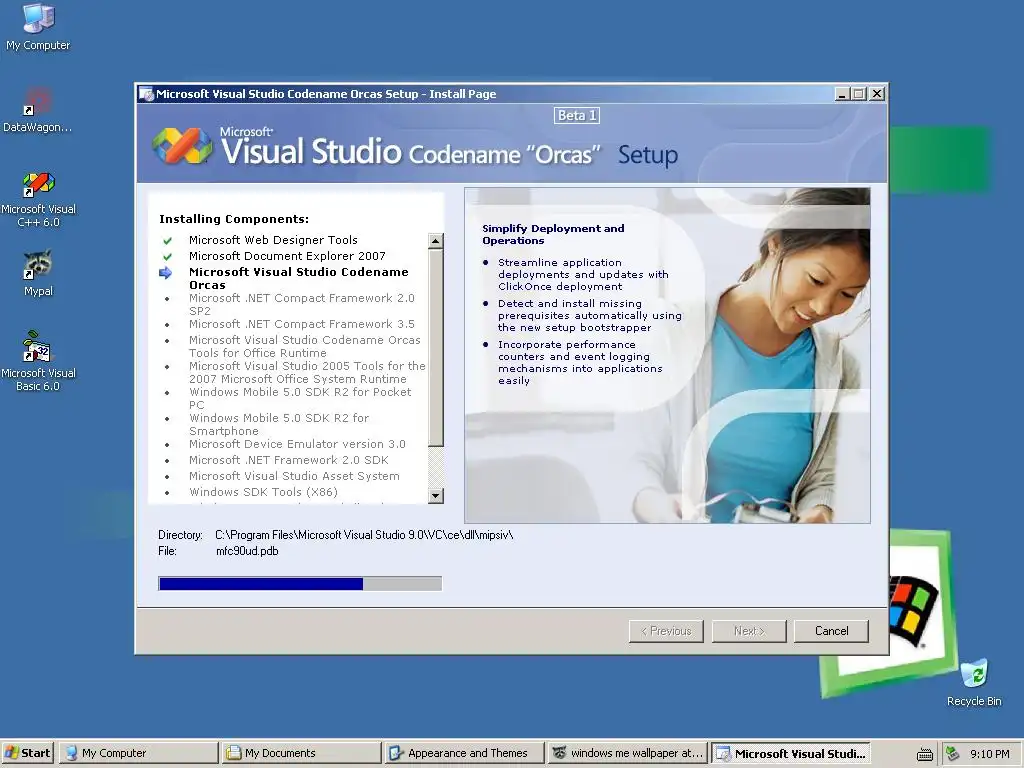Select Microsoft Visual Studio Asset System entry

coord(294,476)
